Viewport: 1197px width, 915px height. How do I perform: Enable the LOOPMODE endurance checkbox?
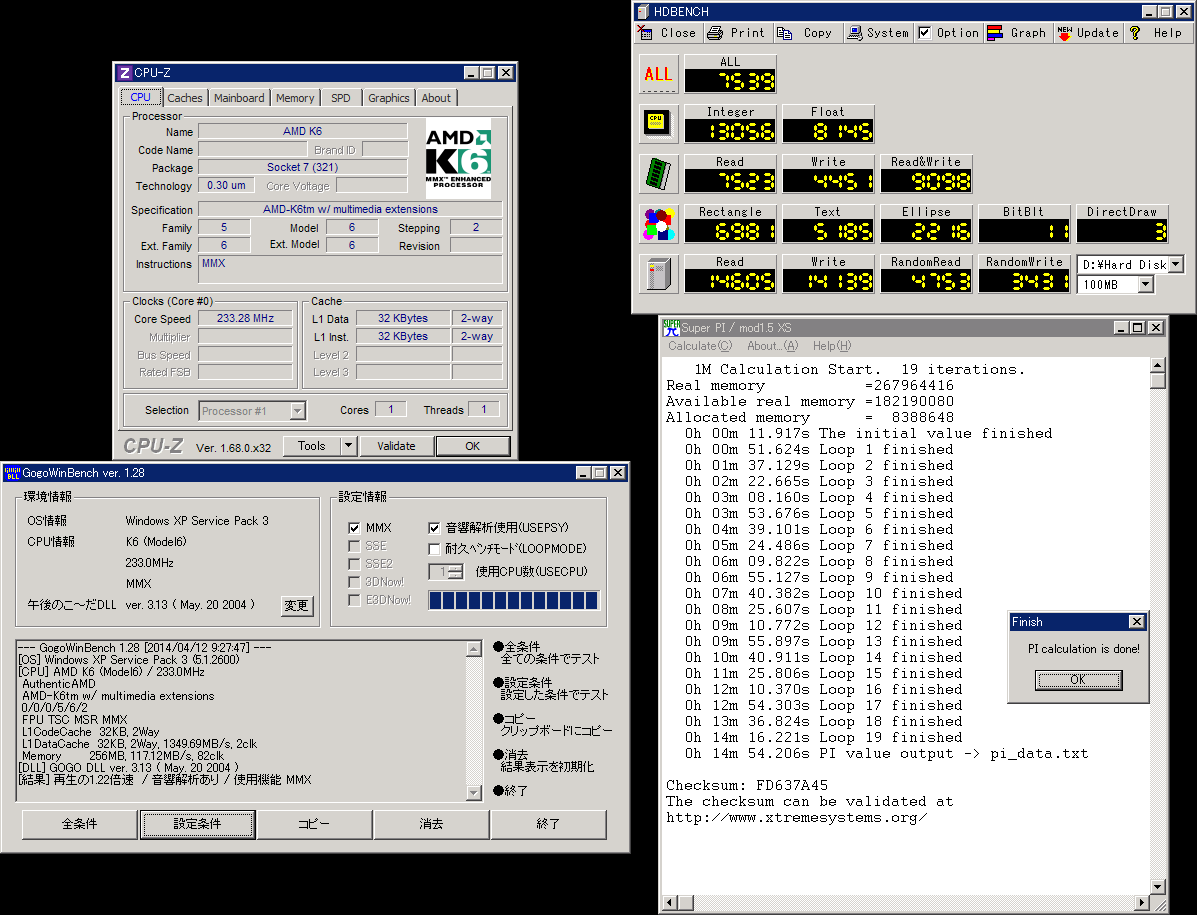click(434, 549)
